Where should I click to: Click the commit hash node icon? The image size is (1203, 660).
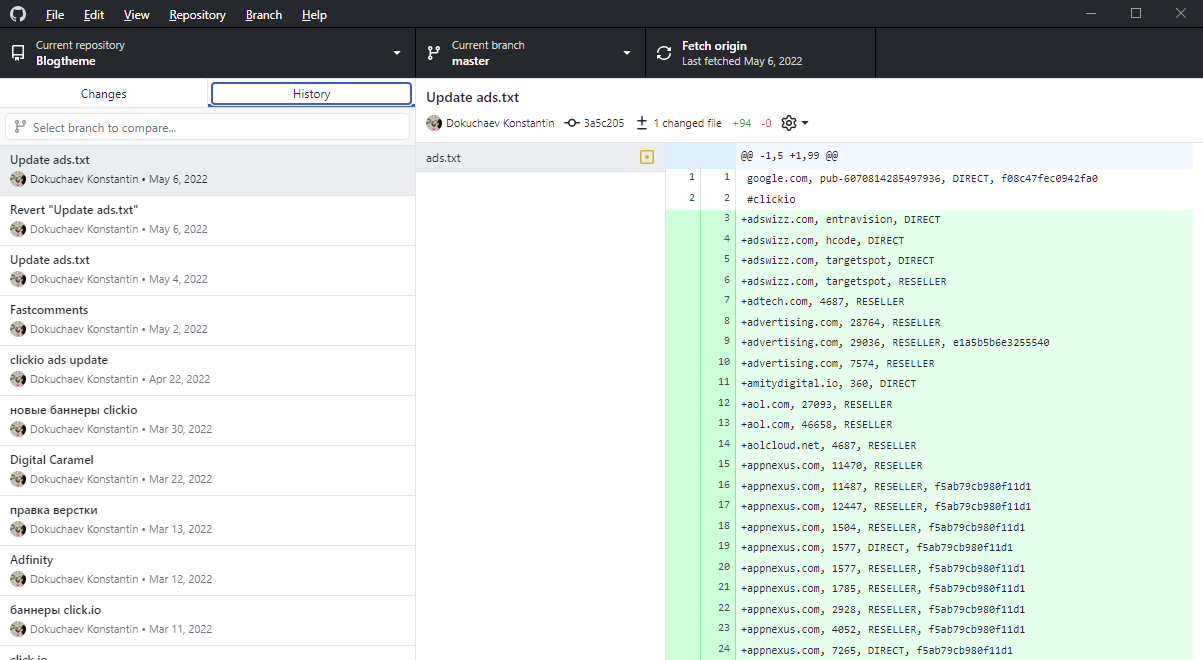click(572, 123)
